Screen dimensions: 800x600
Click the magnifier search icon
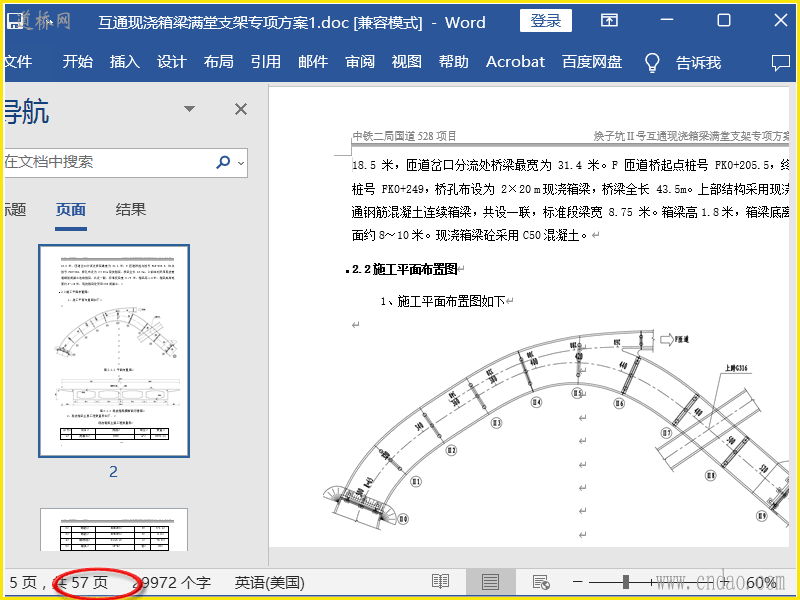click(223, 162)
